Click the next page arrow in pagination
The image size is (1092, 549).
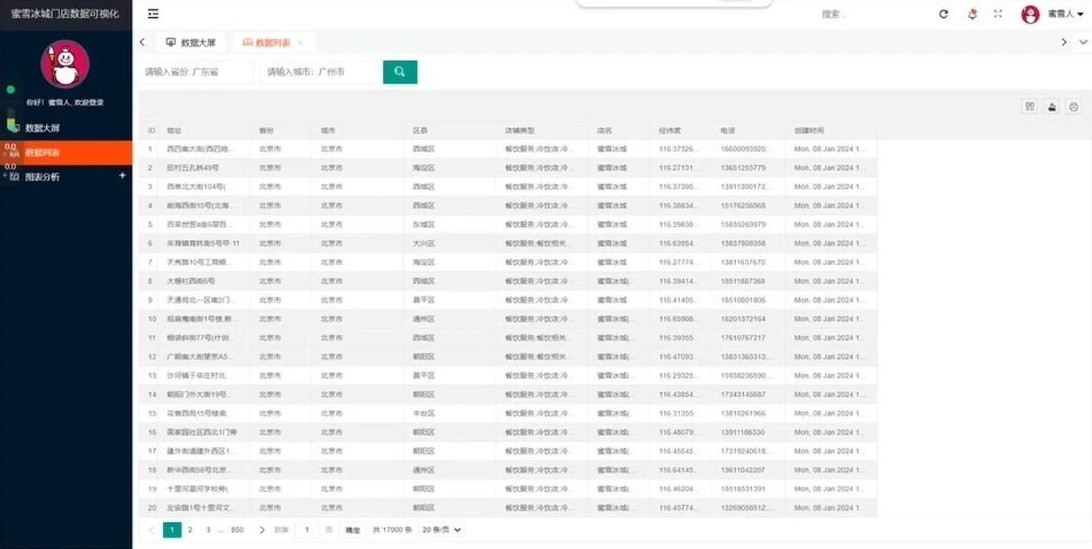pyautogui.click(x=262, y=530)
